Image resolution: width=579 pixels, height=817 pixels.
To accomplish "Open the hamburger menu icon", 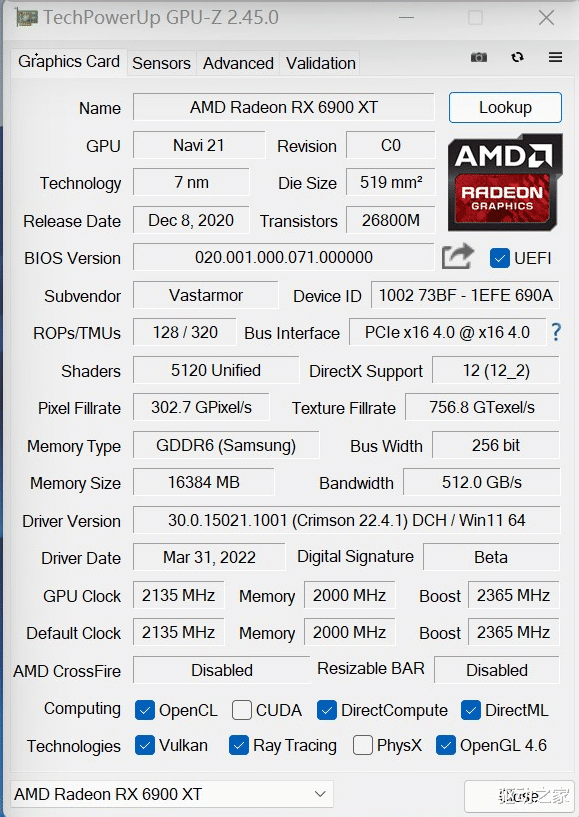I will [x=555, y=57].
